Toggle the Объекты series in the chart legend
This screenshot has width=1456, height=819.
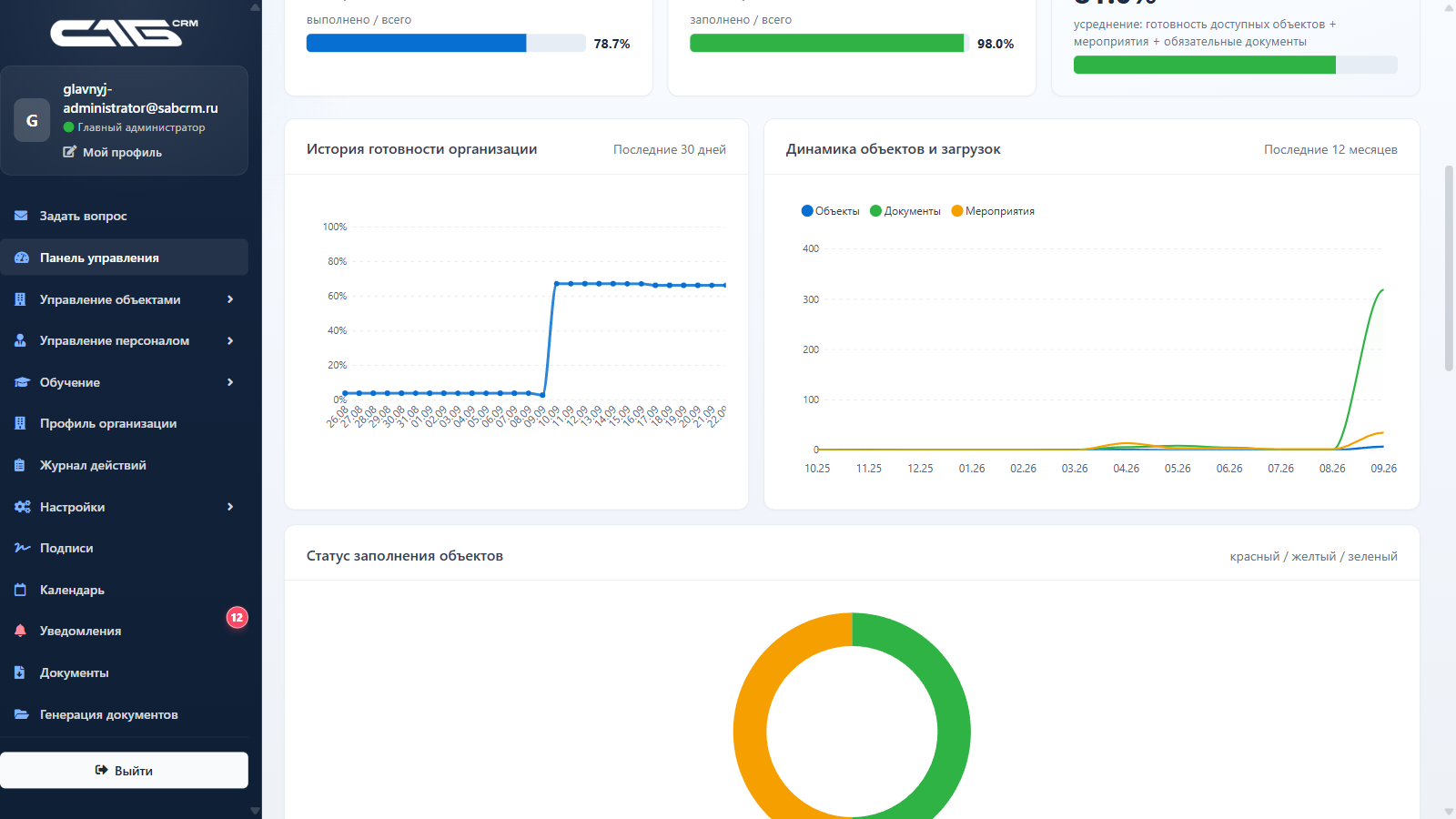(830, 211)
